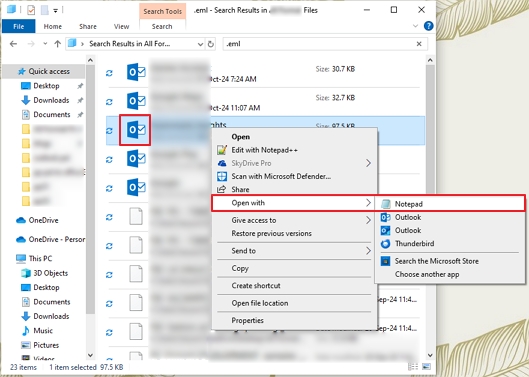Refresh the search results

tap(211, 44)
